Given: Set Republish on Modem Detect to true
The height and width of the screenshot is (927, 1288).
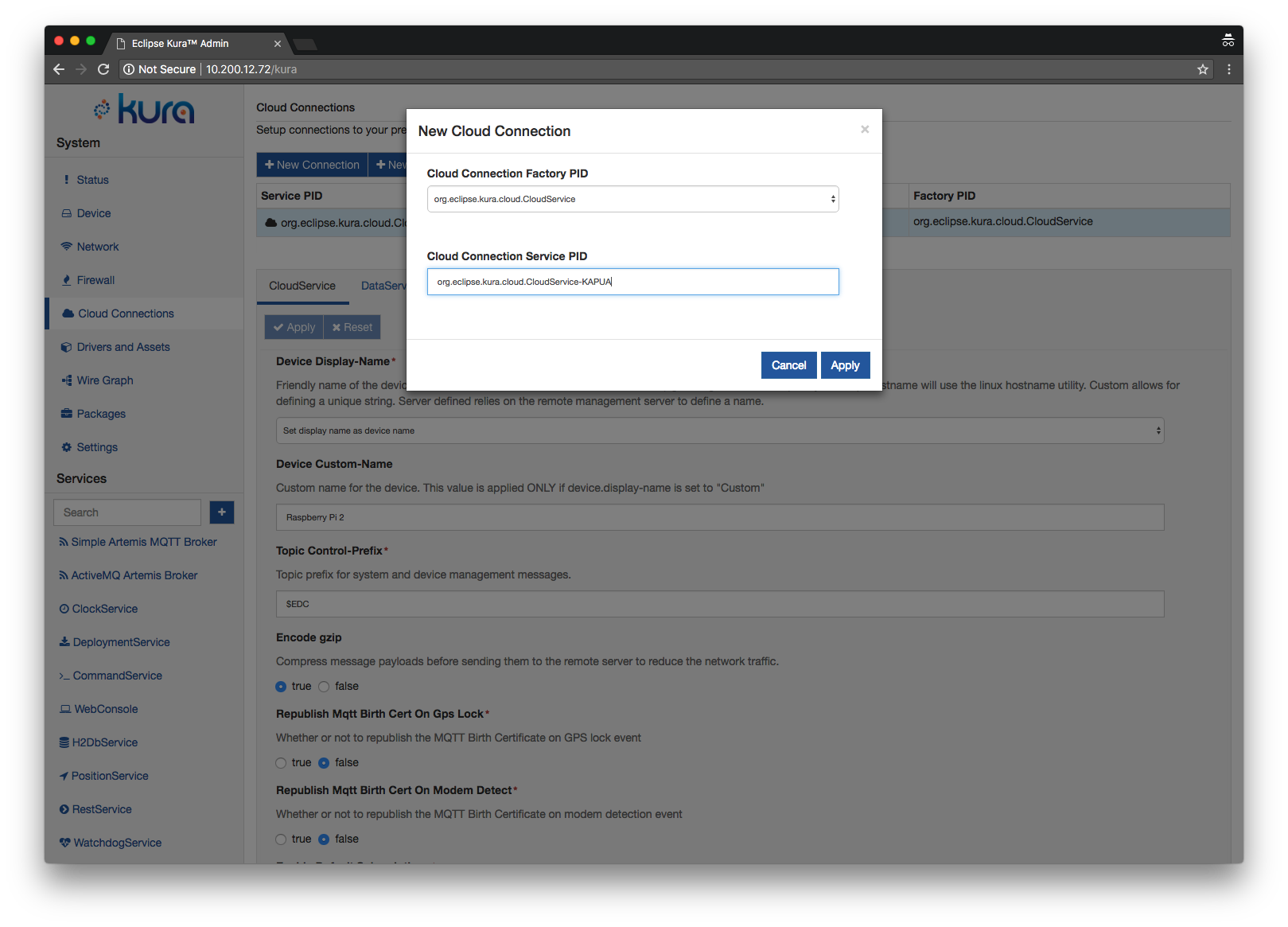Looking at the screenshot, I should point(281,839).
